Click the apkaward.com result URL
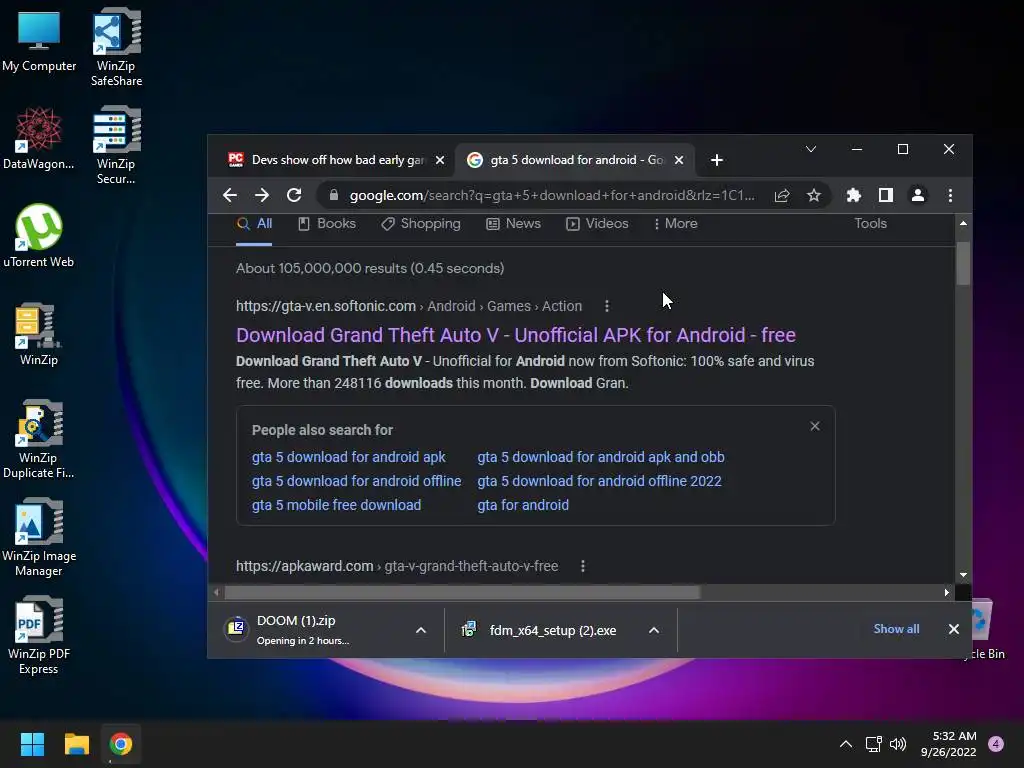Image resolution: width=1024 pixels, height=768 pixels. [397, 566]
